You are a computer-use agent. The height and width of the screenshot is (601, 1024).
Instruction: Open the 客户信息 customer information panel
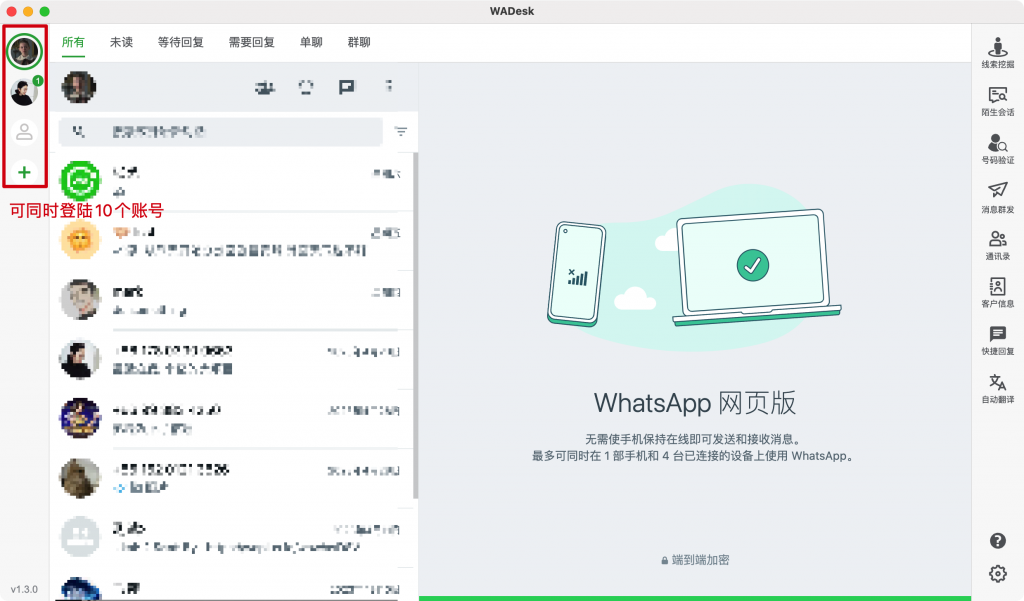[x=997, y=294]
